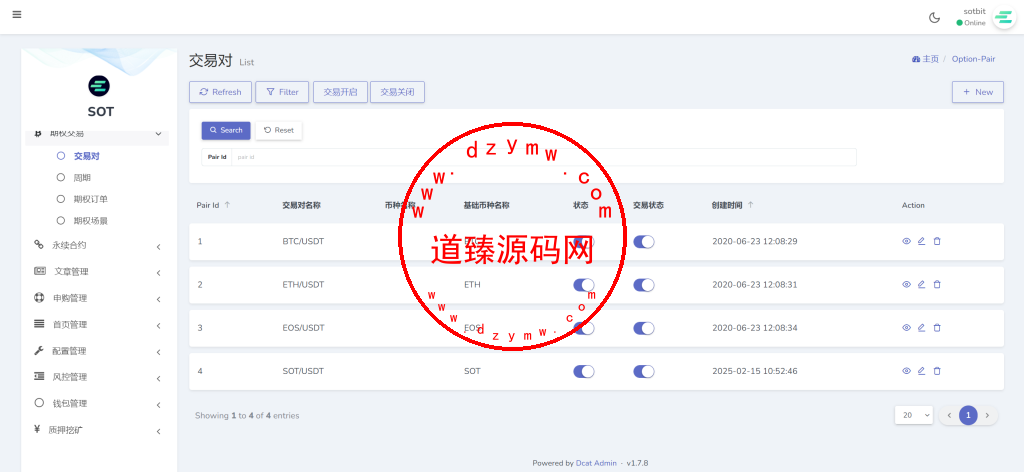Expand the 风控管理 sidebar menu
Viewport: 1024px width, 472px height.
coord(97,377)
